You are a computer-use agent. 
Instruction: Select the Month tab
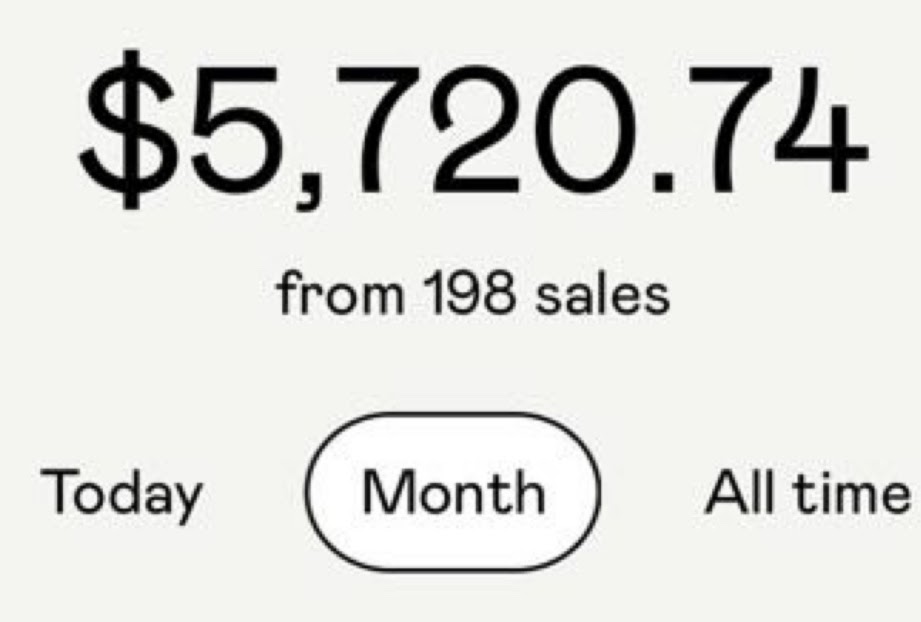click(453, 492)
